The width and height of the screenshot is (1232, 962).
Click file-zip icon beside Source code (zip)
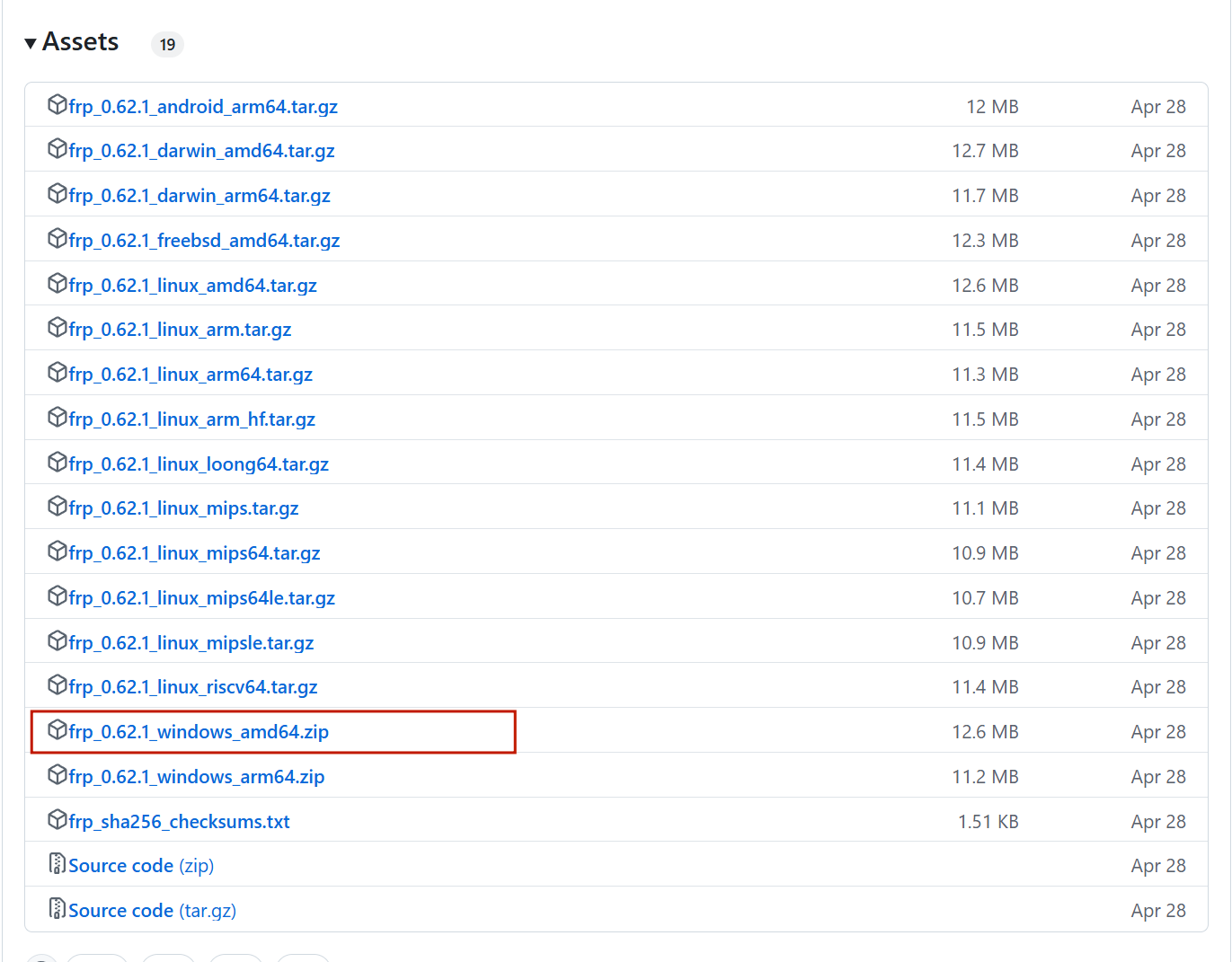click(x=58, y=864)
